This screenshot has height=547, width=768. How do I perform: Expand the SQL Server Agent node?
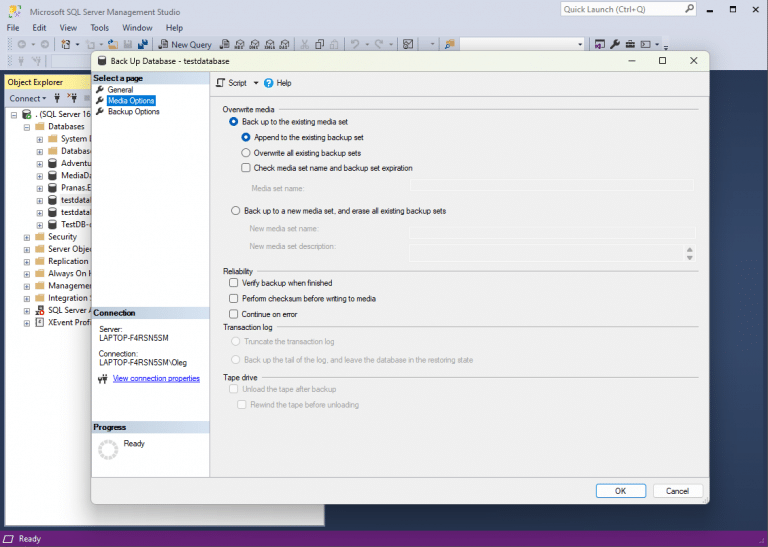27,310
